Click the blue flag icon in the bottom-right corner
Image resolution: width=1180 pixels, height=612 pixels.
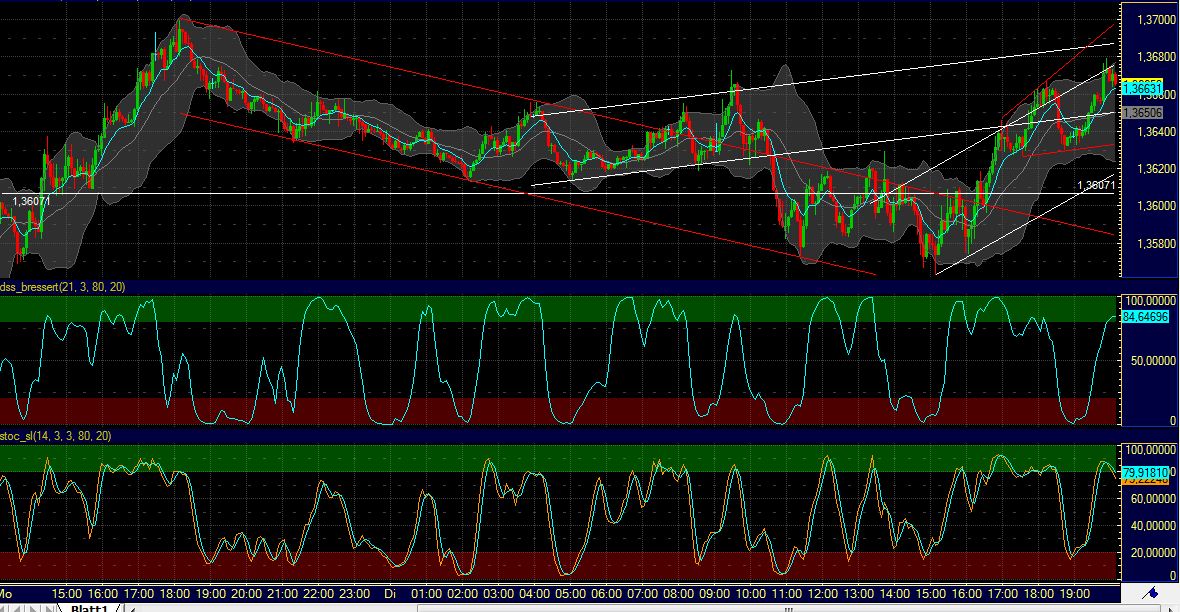[x=1150, y=593]
